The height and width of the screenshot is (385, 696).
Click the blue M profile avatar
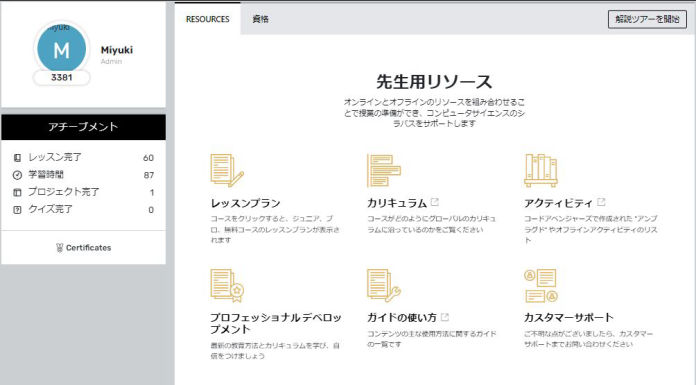pos(61,49)
